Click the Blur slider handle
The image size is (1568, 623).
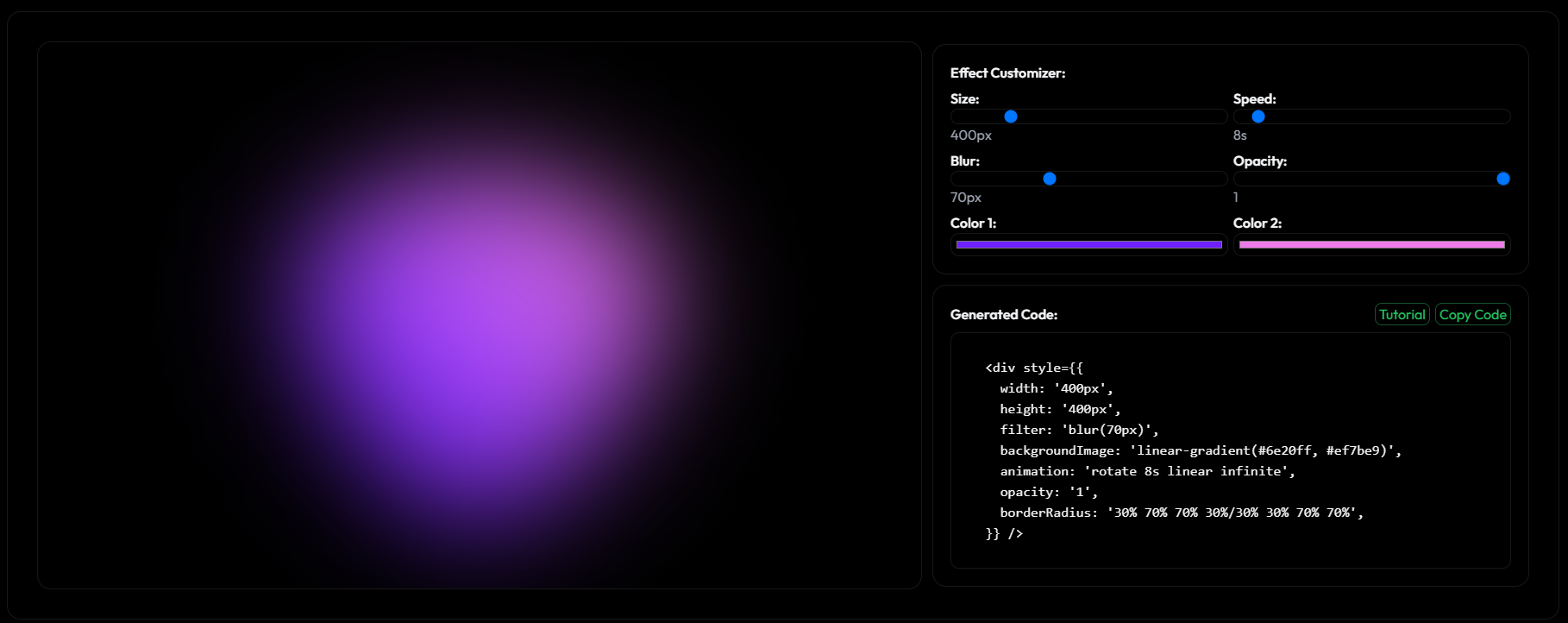click(1050, 179)
